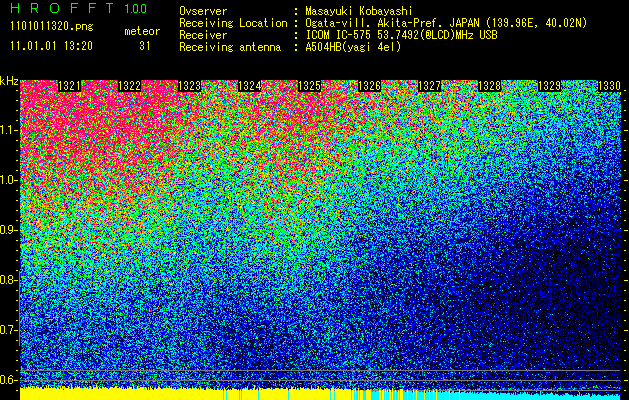629x400 pixels.
Task: Click the Receiver label
Action: (203, 35)
